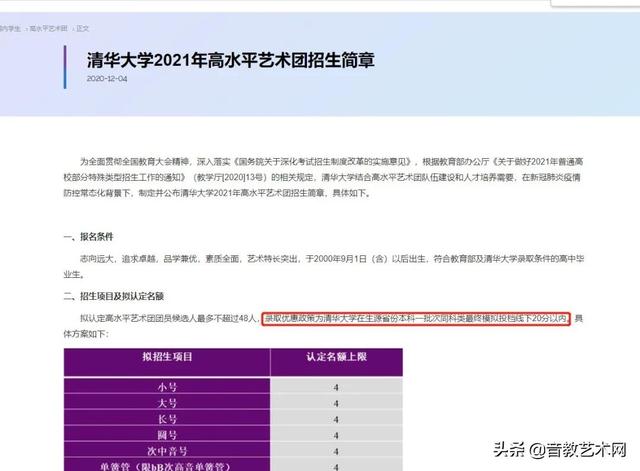Click the quota value 4 beside 长号
The height and width of the screenshot is (471, 640).
click(x=336, y=420)
